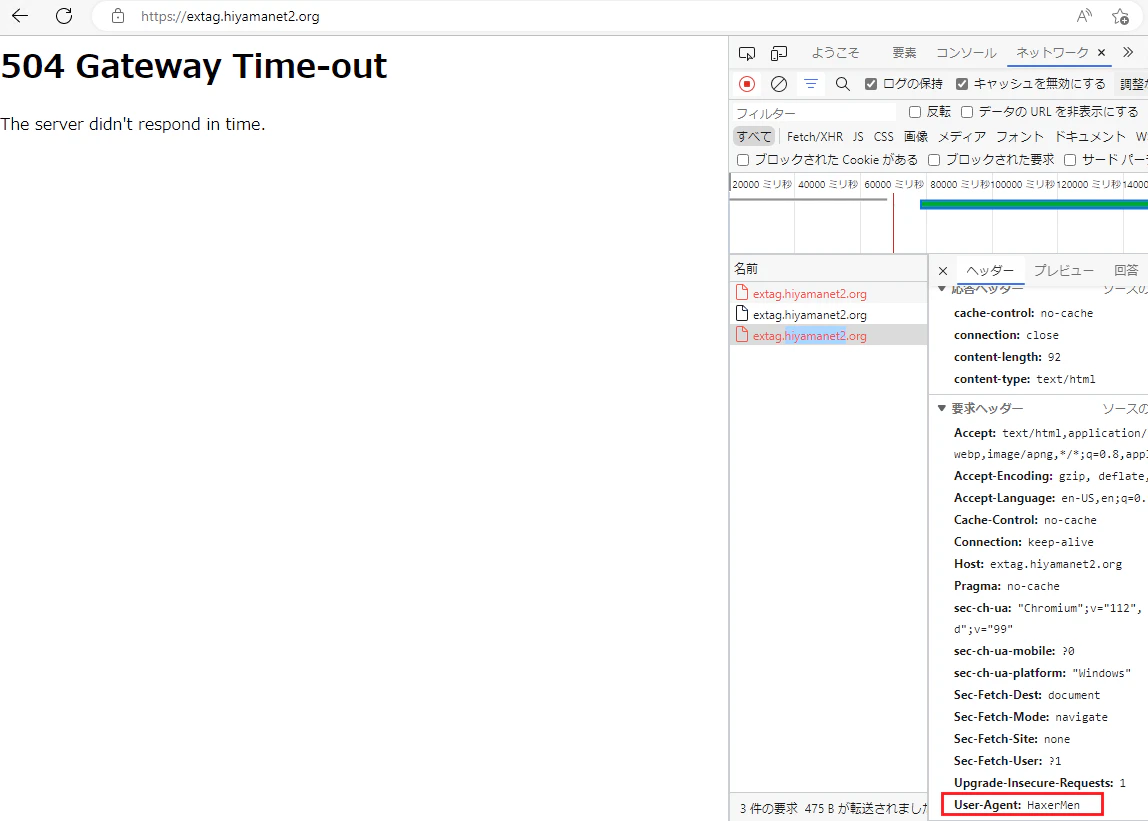This screenshot has height=821, width=1148.
Task: Enable データの URL を非表示にする checkbox
Action: (966, 112)
